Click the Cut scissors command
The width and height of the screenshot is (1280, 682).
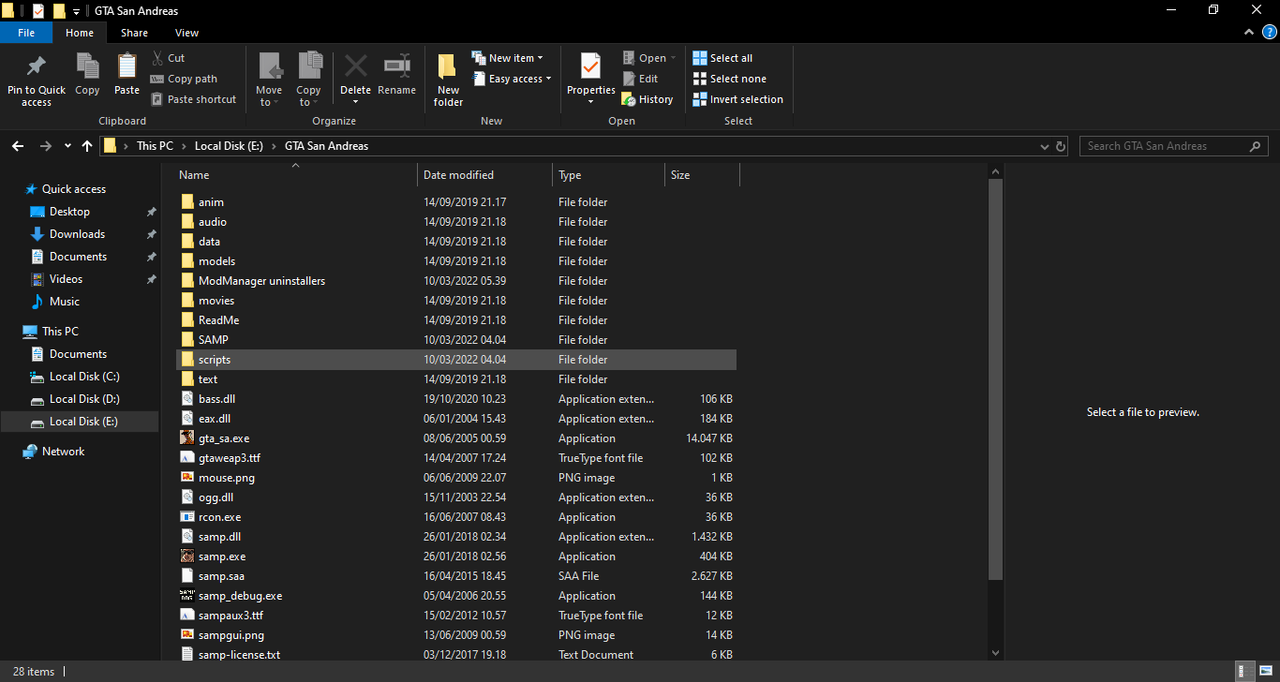[168, 58]
